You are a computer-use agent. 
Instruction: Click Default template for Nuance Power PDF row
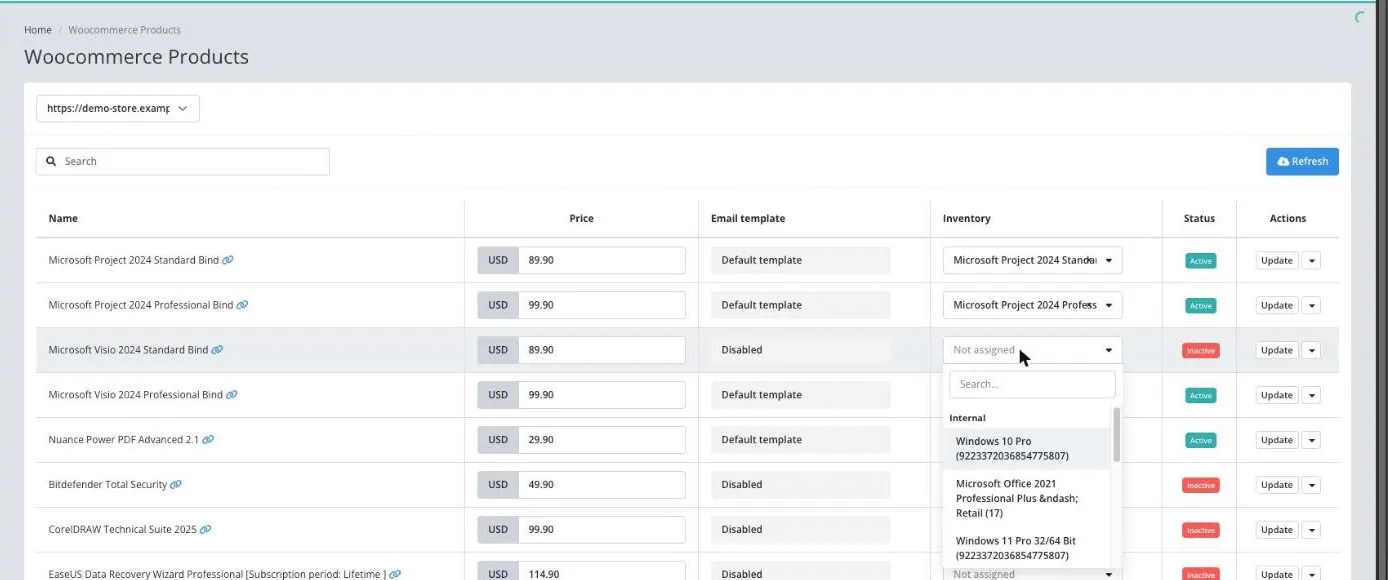pos(800,440)
